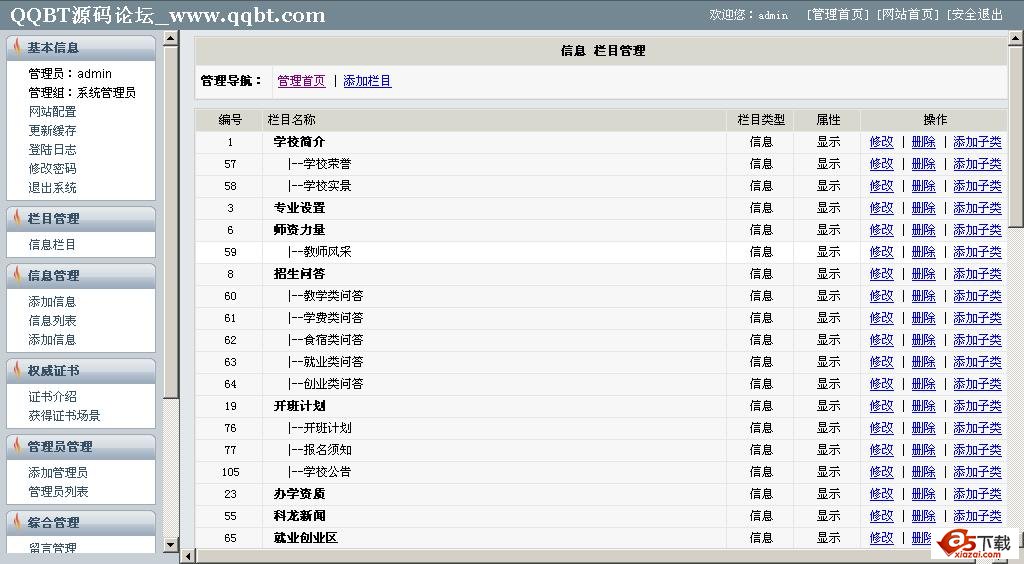Click 修改 for 学校简介 row

tap(881, 142)
